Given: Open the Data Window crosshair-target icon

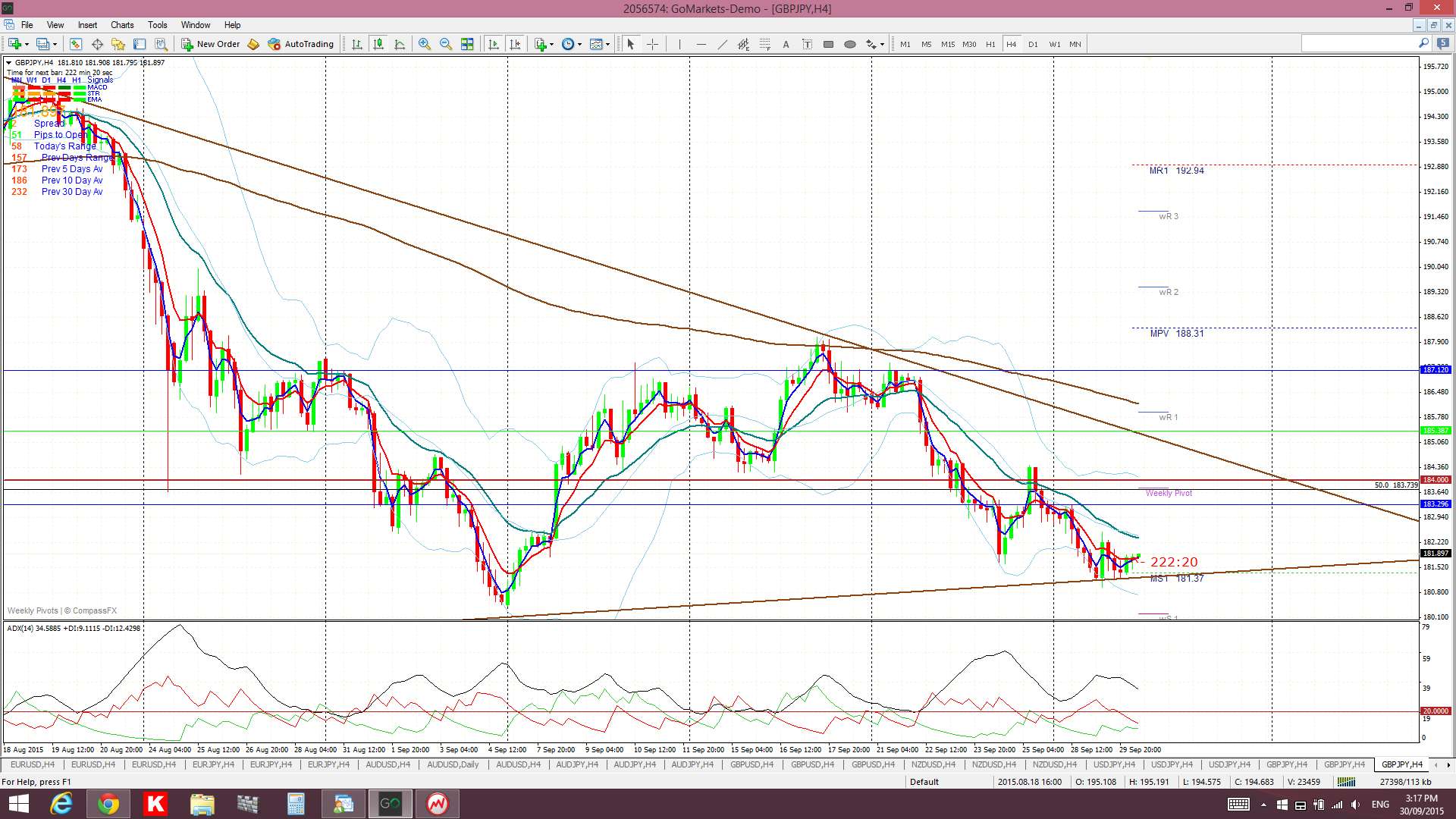Looking at the screenshot, I should (97, 44).
